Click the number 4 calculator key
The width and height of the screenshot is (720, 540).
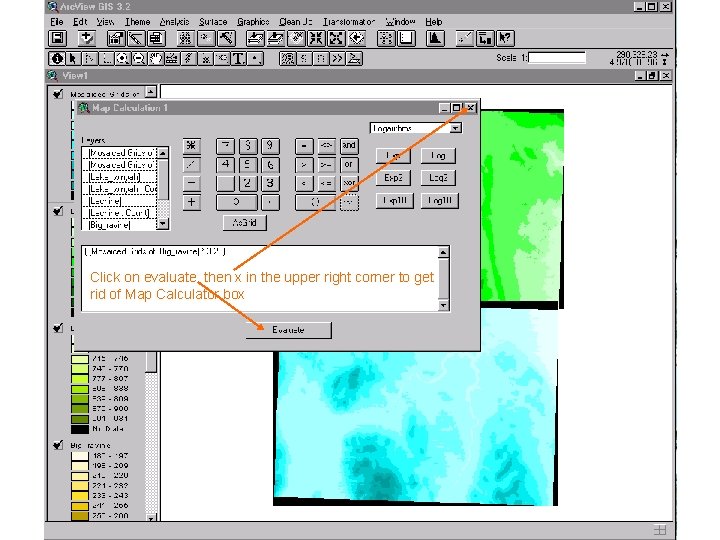point(225,164)
